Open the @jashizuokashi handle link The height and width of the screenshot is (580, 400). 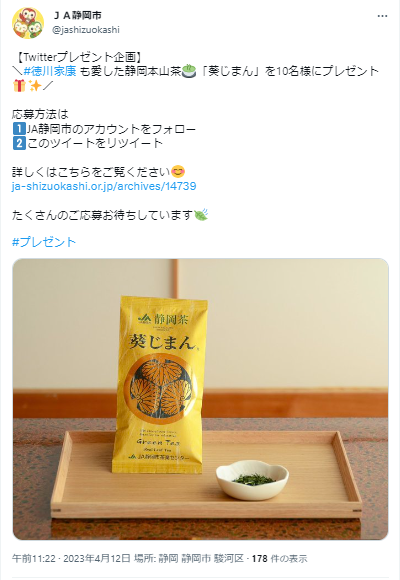(86, 30)
